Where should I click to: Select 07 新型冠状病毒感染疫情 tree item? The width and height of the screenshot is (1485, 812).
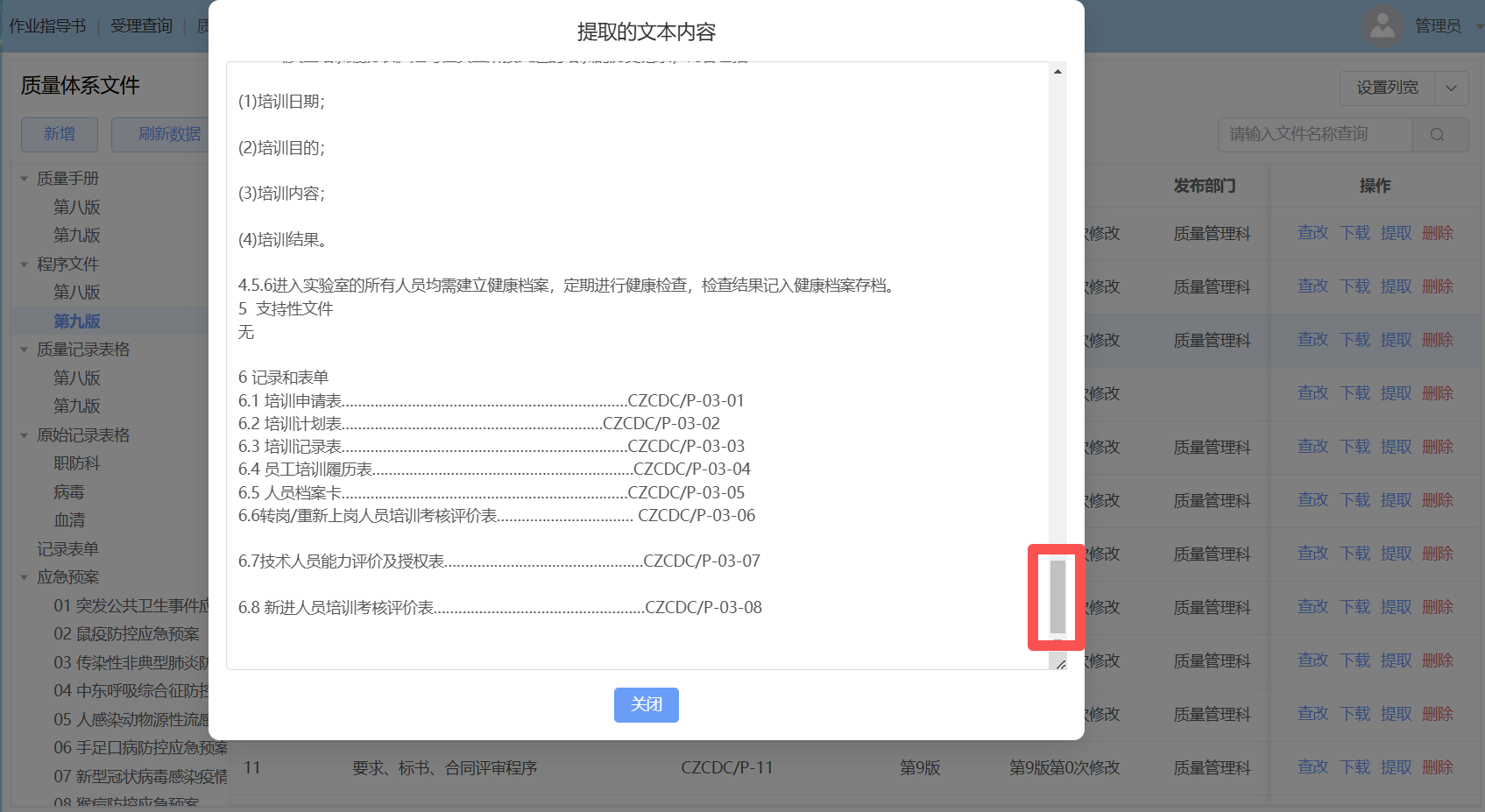point(140,776)
